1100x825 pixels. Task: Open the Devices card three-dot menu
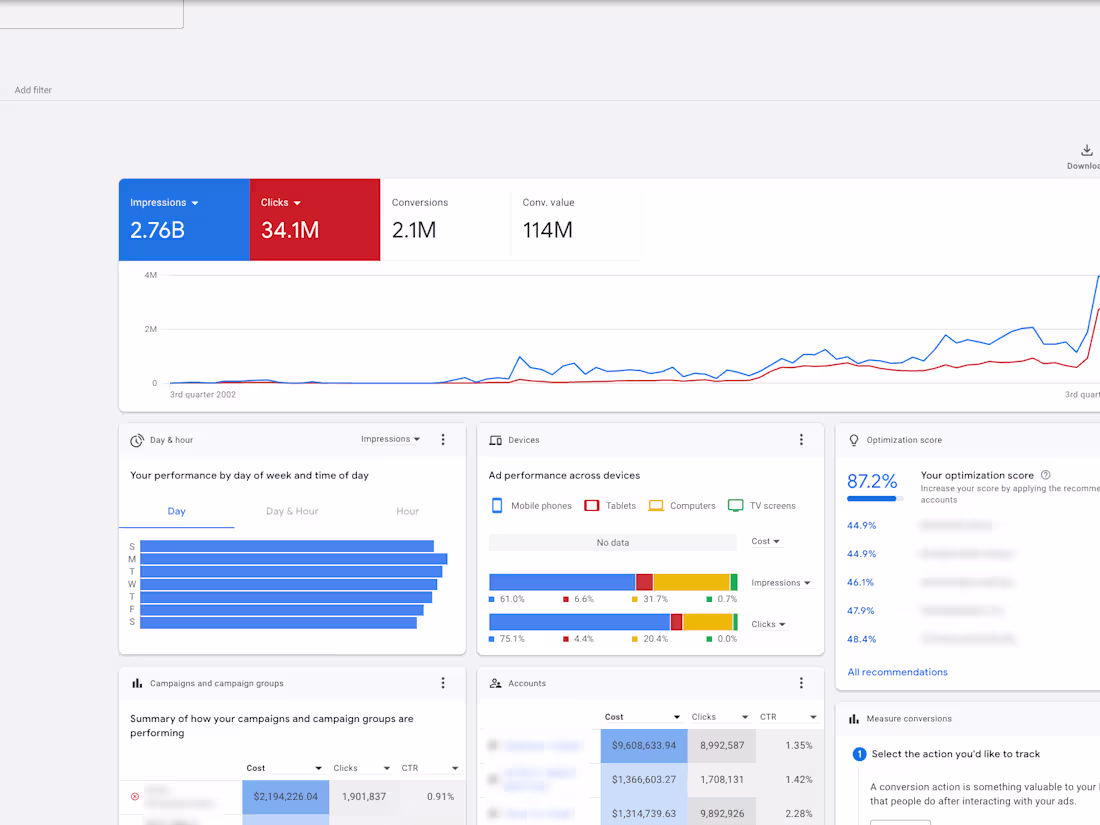(801, 439)
